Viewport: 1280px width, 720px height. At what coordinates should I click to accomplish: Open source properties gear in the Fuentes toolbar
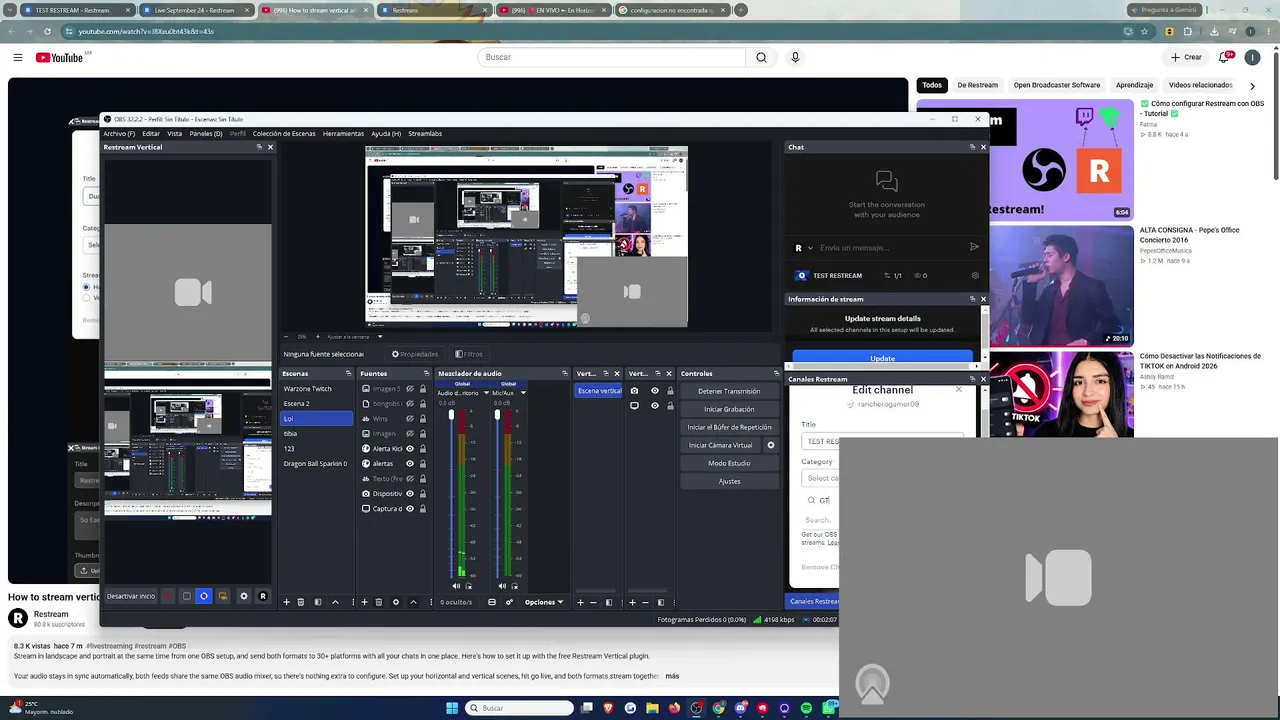(x=396, y=602)
